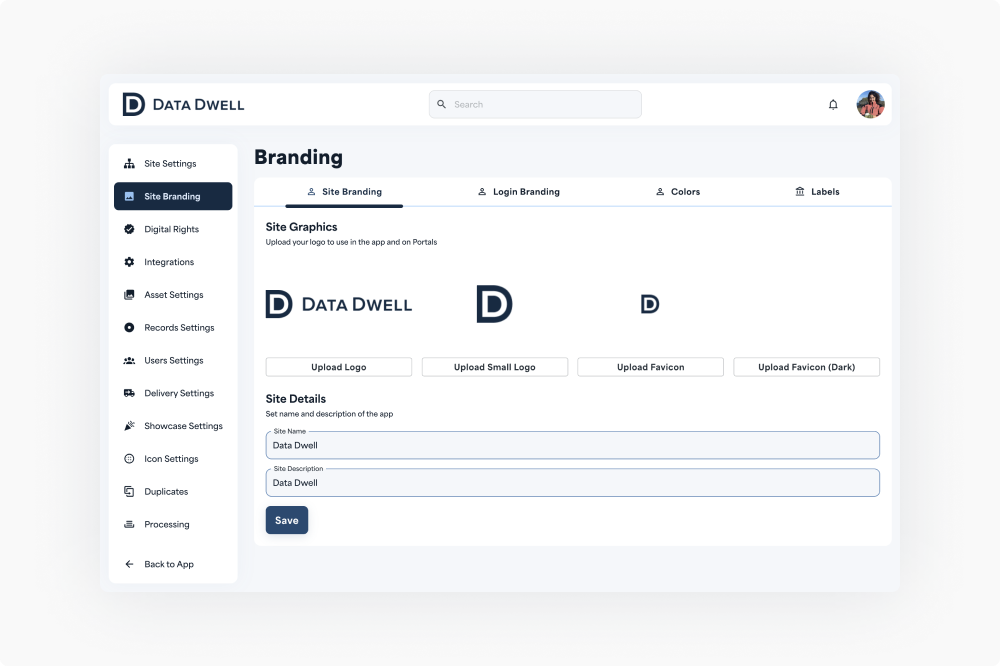Go Back to App
The image size is (1000, 666).
(x=173, y=564)
